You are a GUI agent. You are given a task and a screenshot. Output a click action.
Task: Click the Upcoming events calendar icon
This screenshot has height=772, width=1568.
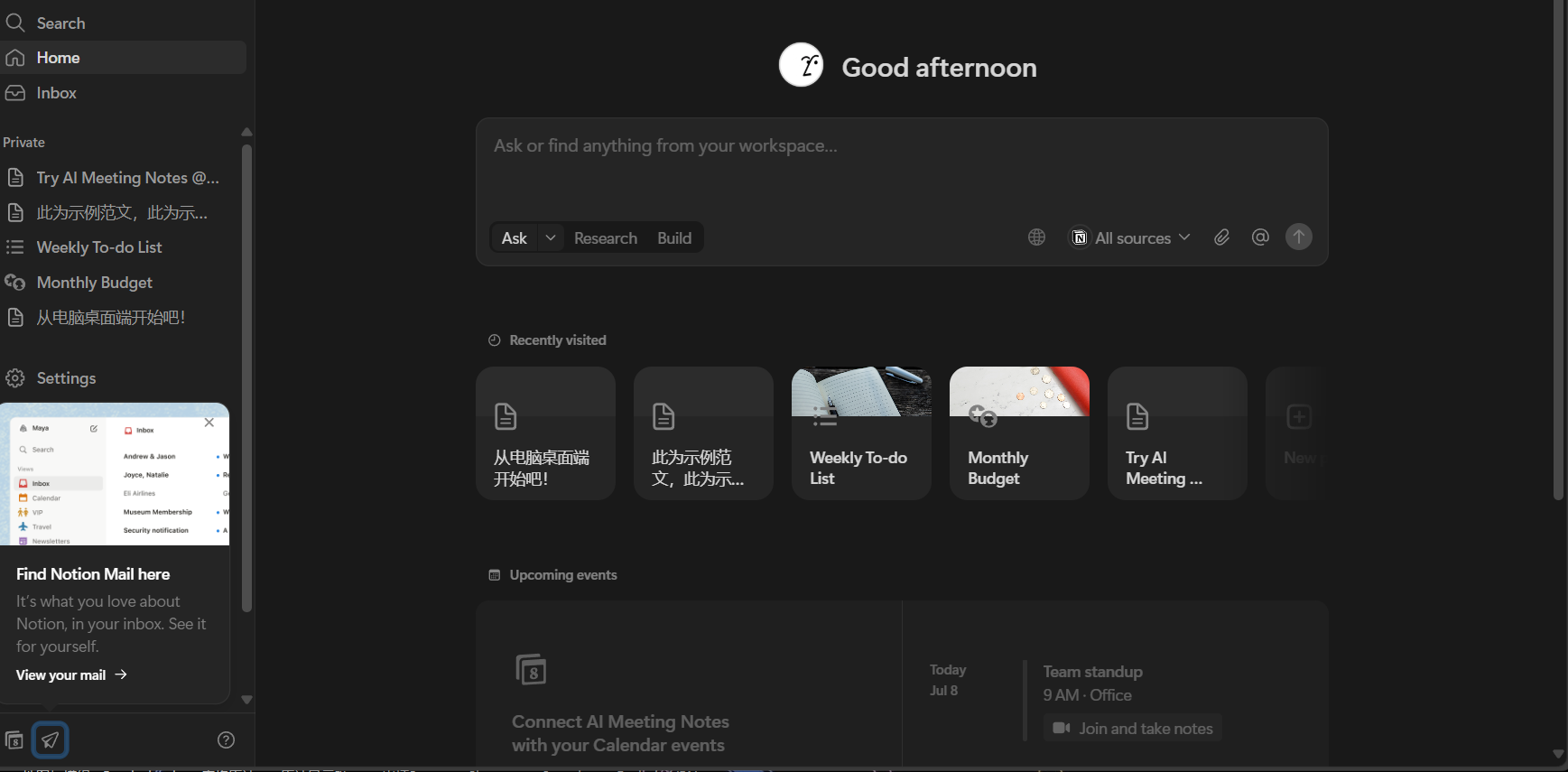point(495,575)
